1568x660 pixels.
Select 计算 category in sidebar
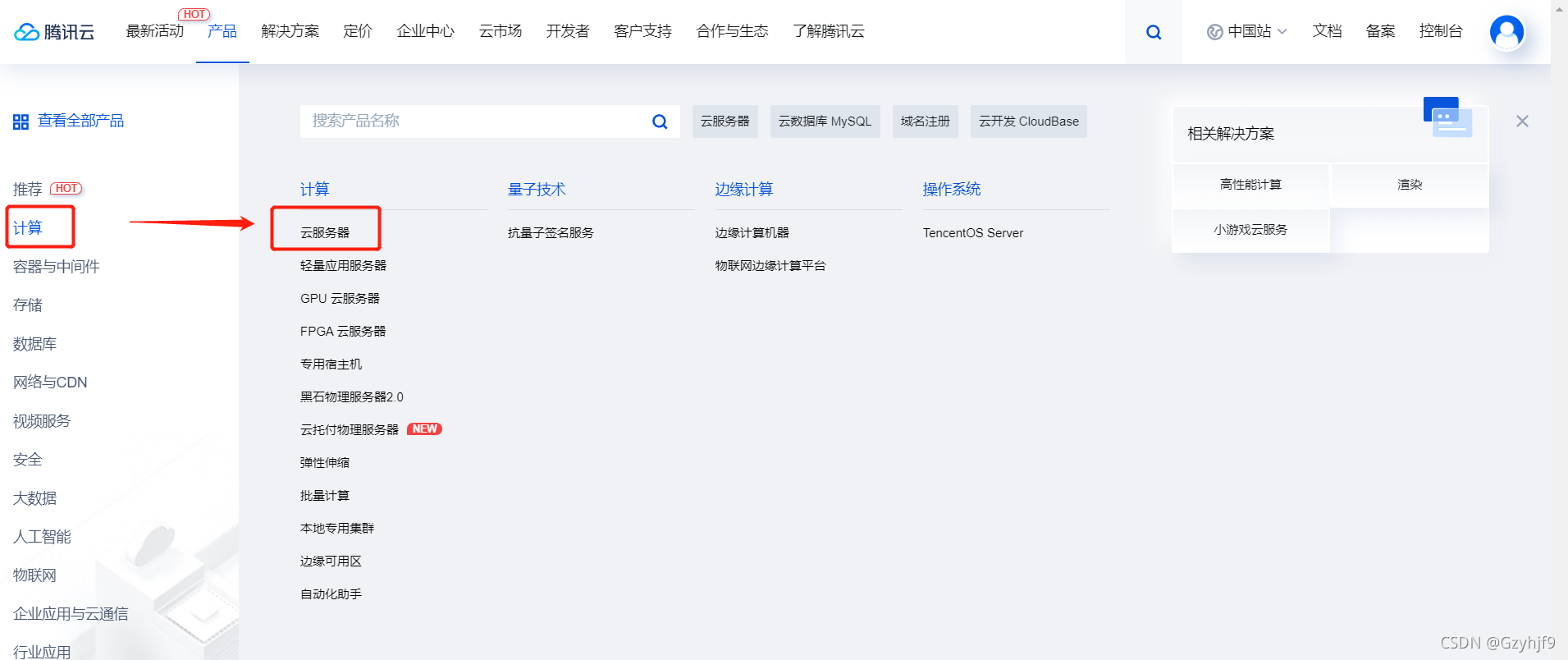tap(28, 227)
